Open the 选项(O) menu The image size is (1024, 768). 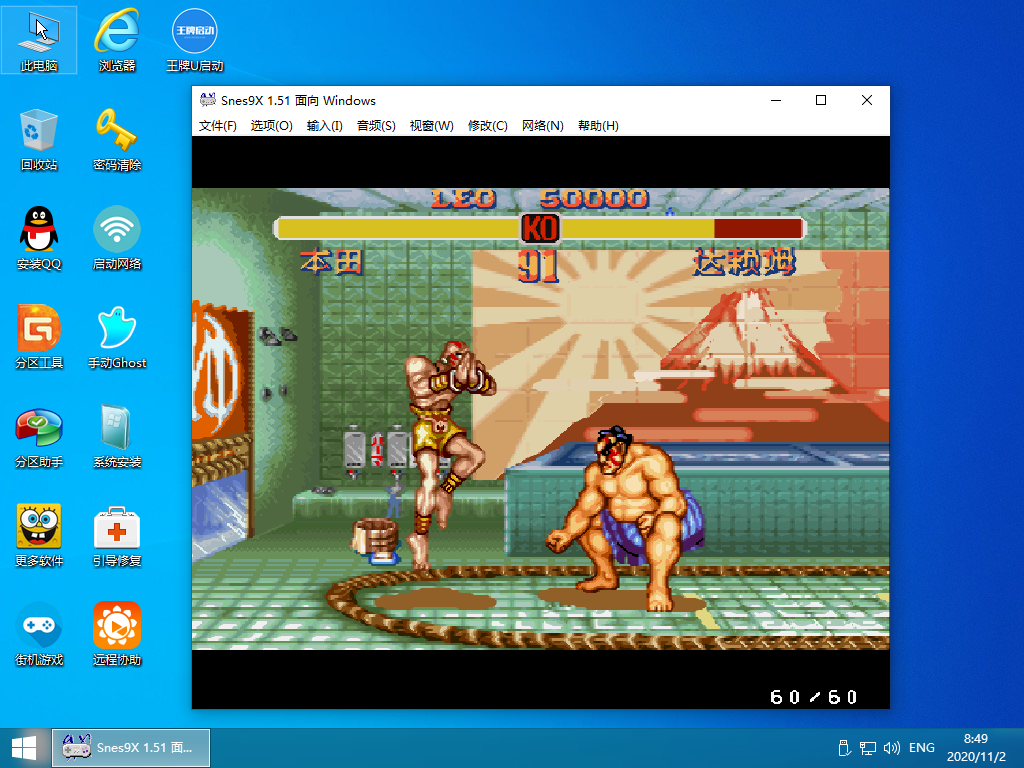click(x=272, y=125)
